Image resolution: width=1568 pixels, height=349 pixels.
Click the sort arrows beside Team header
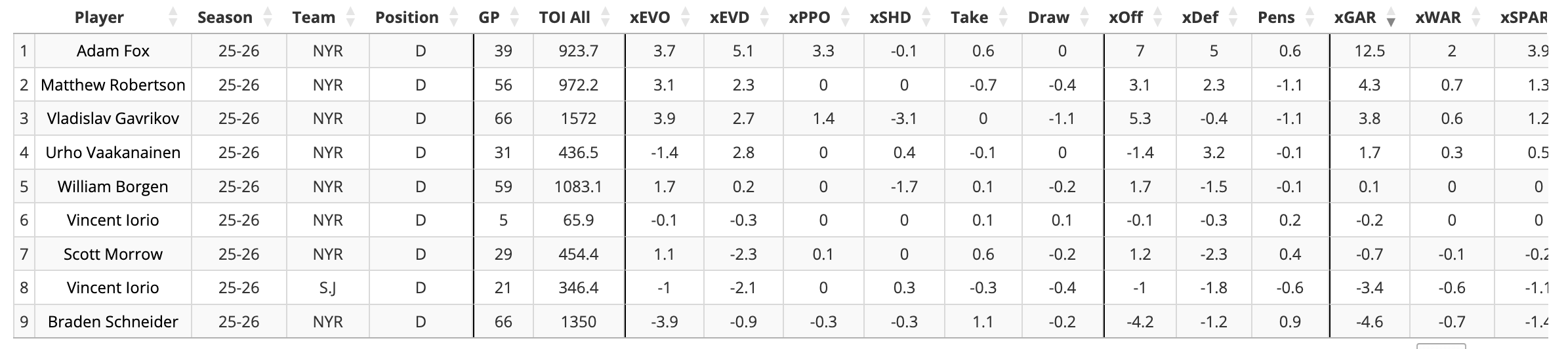(350, 18)
